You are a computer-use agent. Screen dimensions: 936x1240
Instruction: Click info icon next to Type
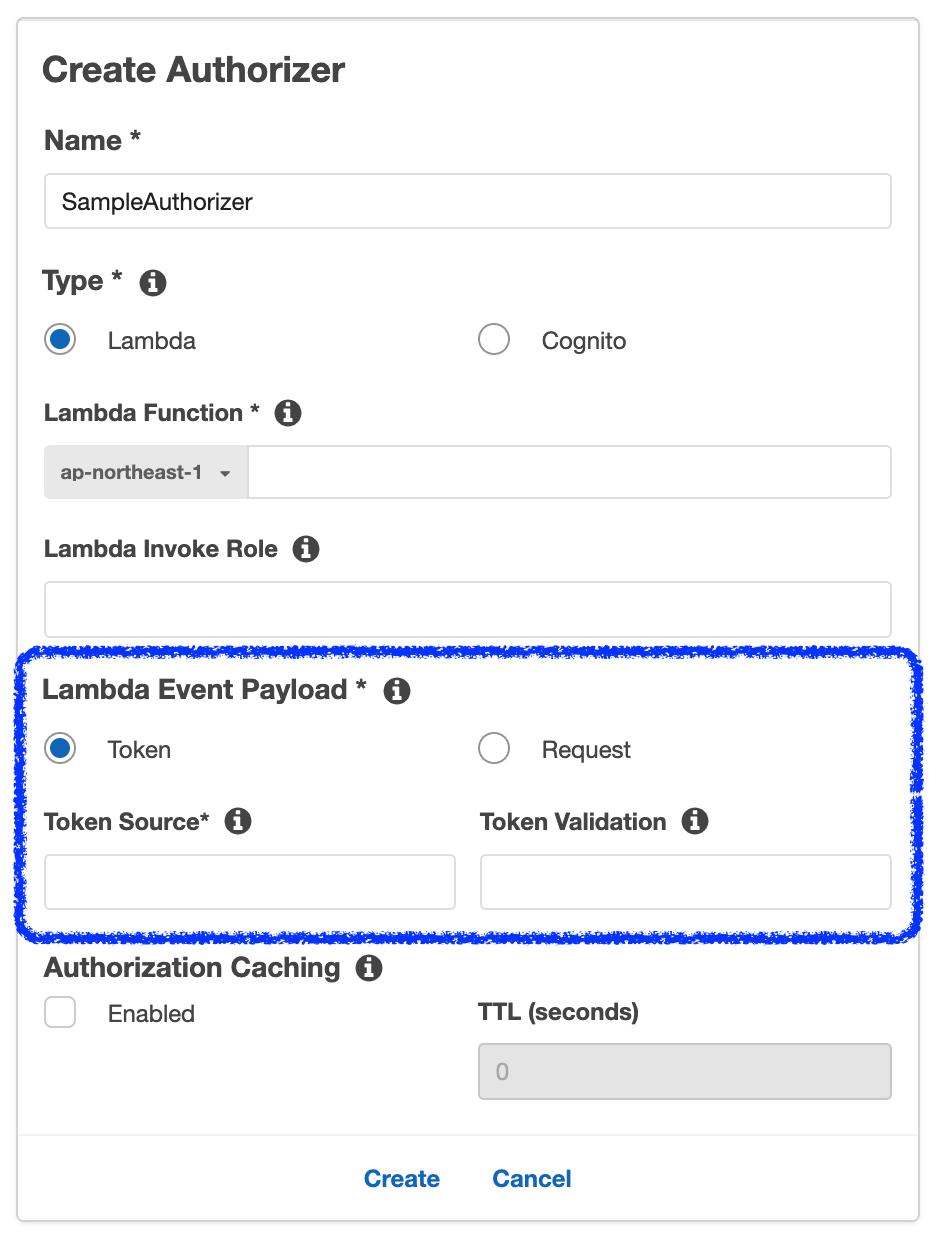pos(153,283)
